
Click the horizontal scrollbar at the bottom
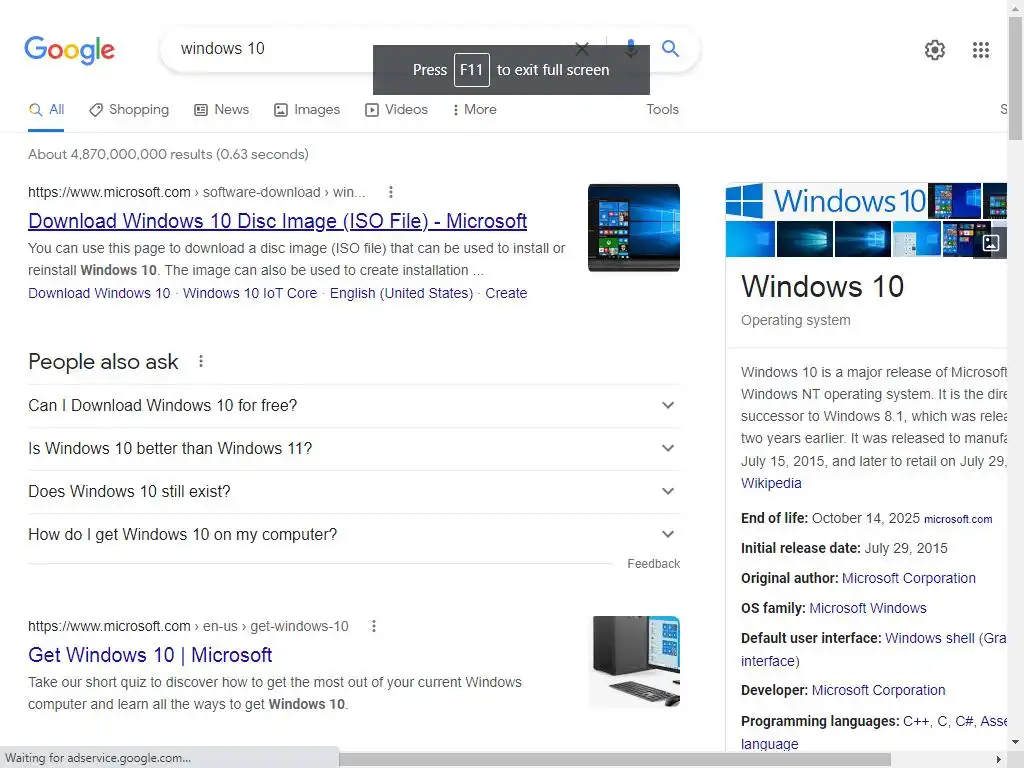(x=614, y=759)
